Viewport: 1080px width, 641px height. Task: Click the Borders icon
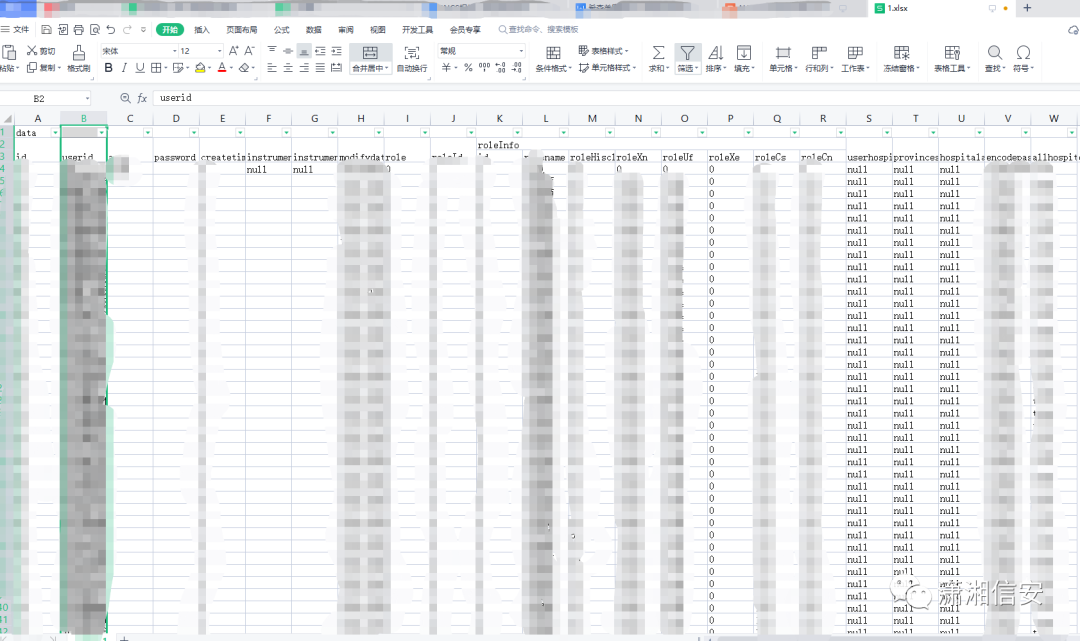(x=156, y=67)
